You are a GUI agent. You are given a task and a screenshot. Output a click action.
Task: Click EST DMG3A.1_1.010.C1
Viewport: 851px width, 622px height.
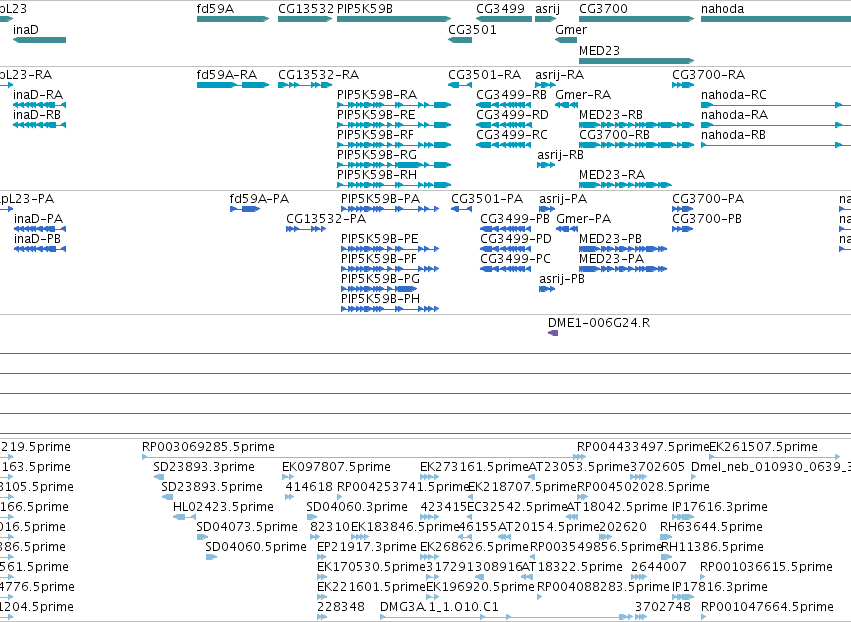point(506,617)
